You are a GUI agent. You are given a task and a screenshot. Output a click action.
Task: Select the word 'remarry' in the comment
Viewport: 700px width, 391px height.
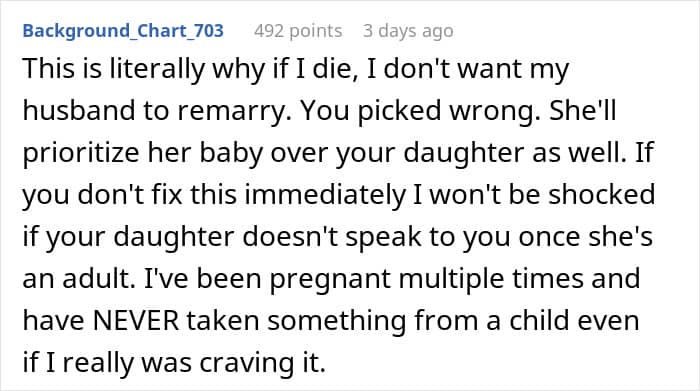(x=230, y=112)
